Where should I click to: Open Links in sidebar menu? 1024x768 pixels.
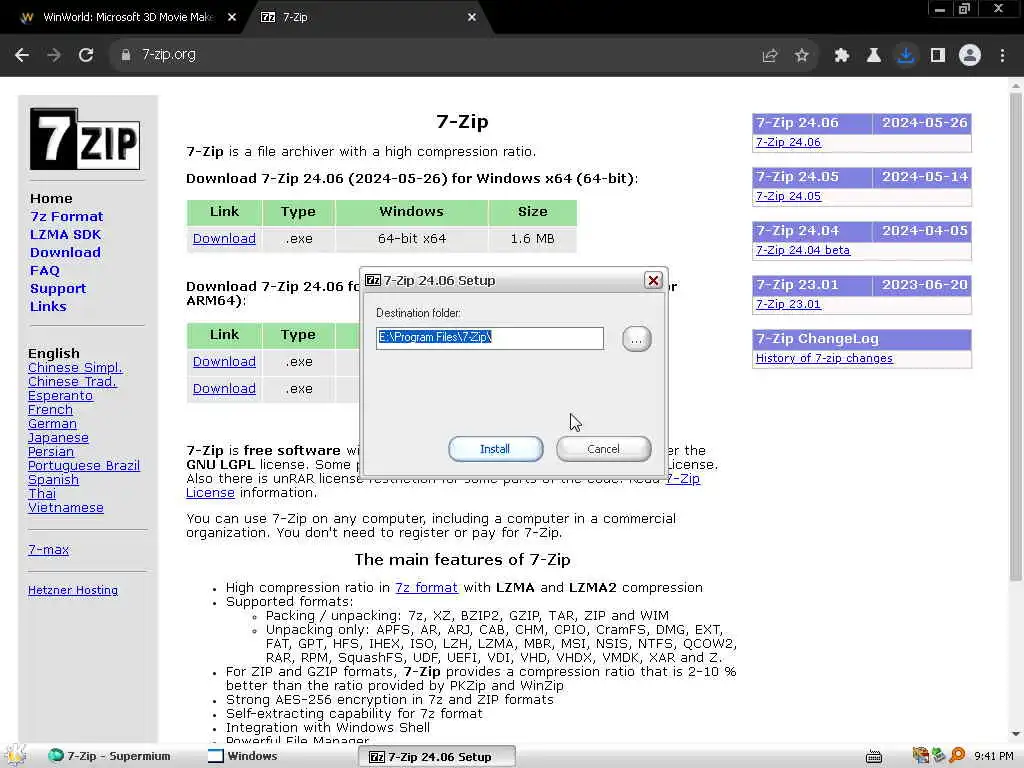click(x=48, y=306)
